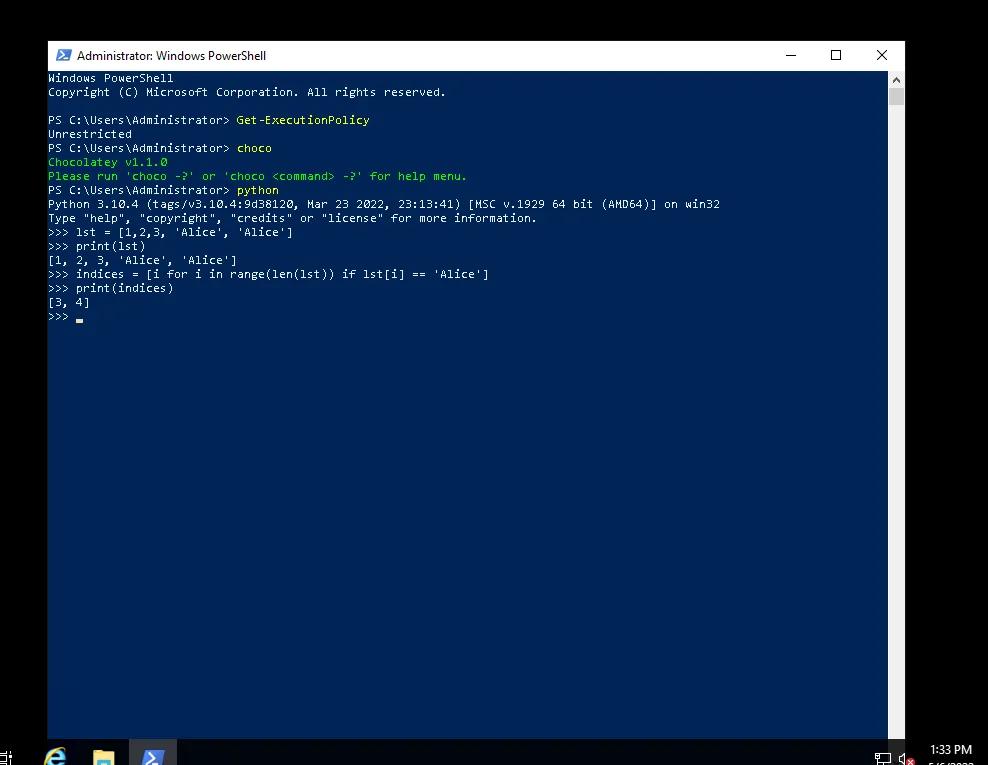Open File Explorer from the taskbar
Screen dimensions: 988x765
(x=104, y=757)
